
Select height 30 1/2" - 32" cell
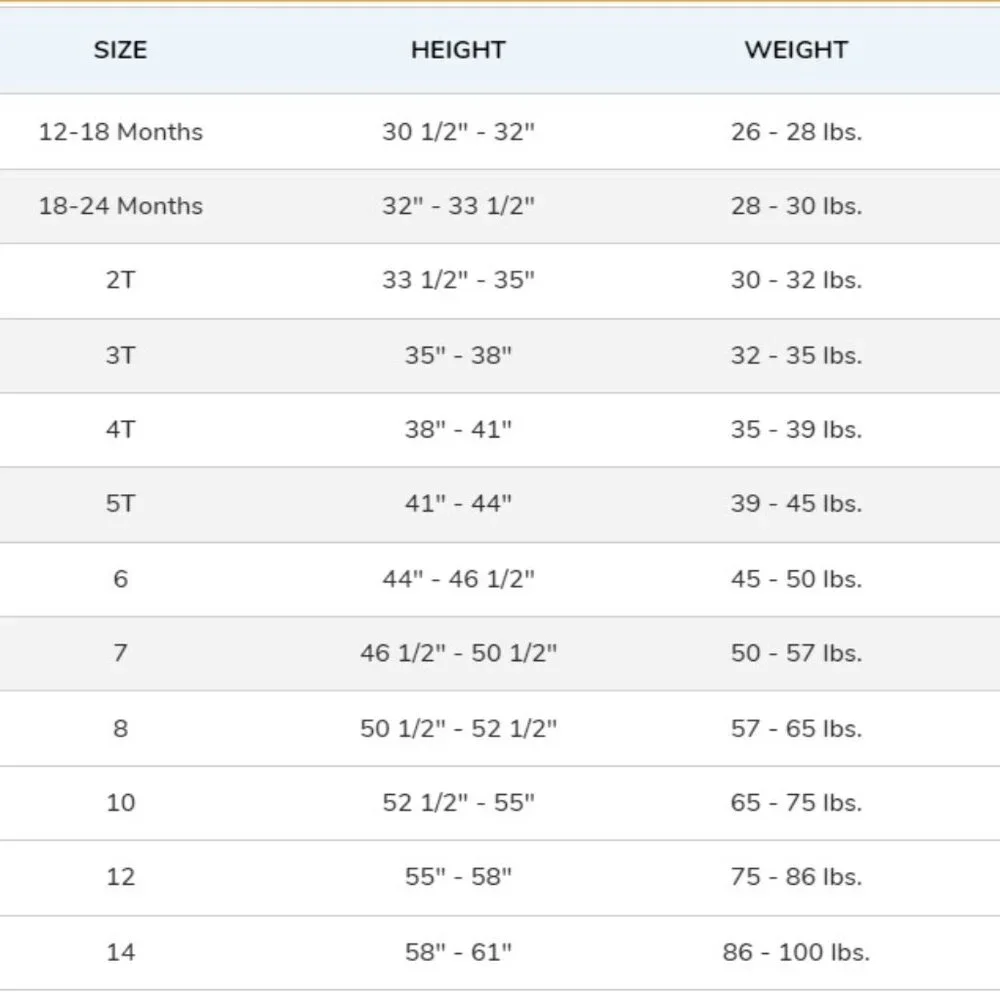pos(459,132)
